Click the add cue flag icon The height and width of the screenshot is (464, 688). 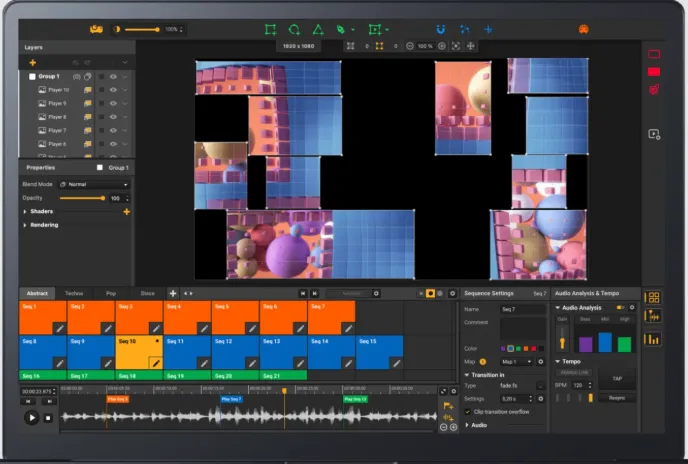tap(448, 405)
